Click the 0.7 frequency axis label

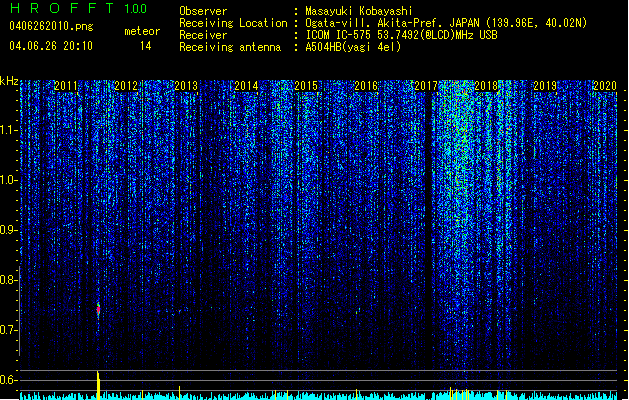coord(8,330)
